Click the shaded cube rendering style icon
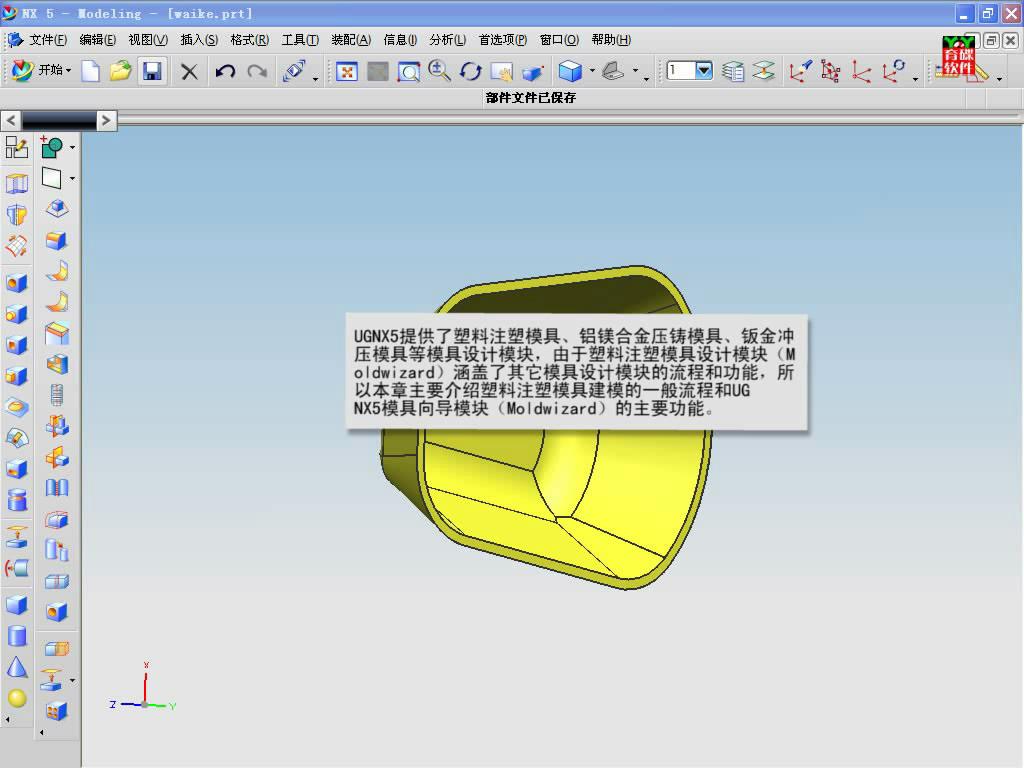Image resolution: width=1024 pixels, height=768 pixels. click(570, 71)
